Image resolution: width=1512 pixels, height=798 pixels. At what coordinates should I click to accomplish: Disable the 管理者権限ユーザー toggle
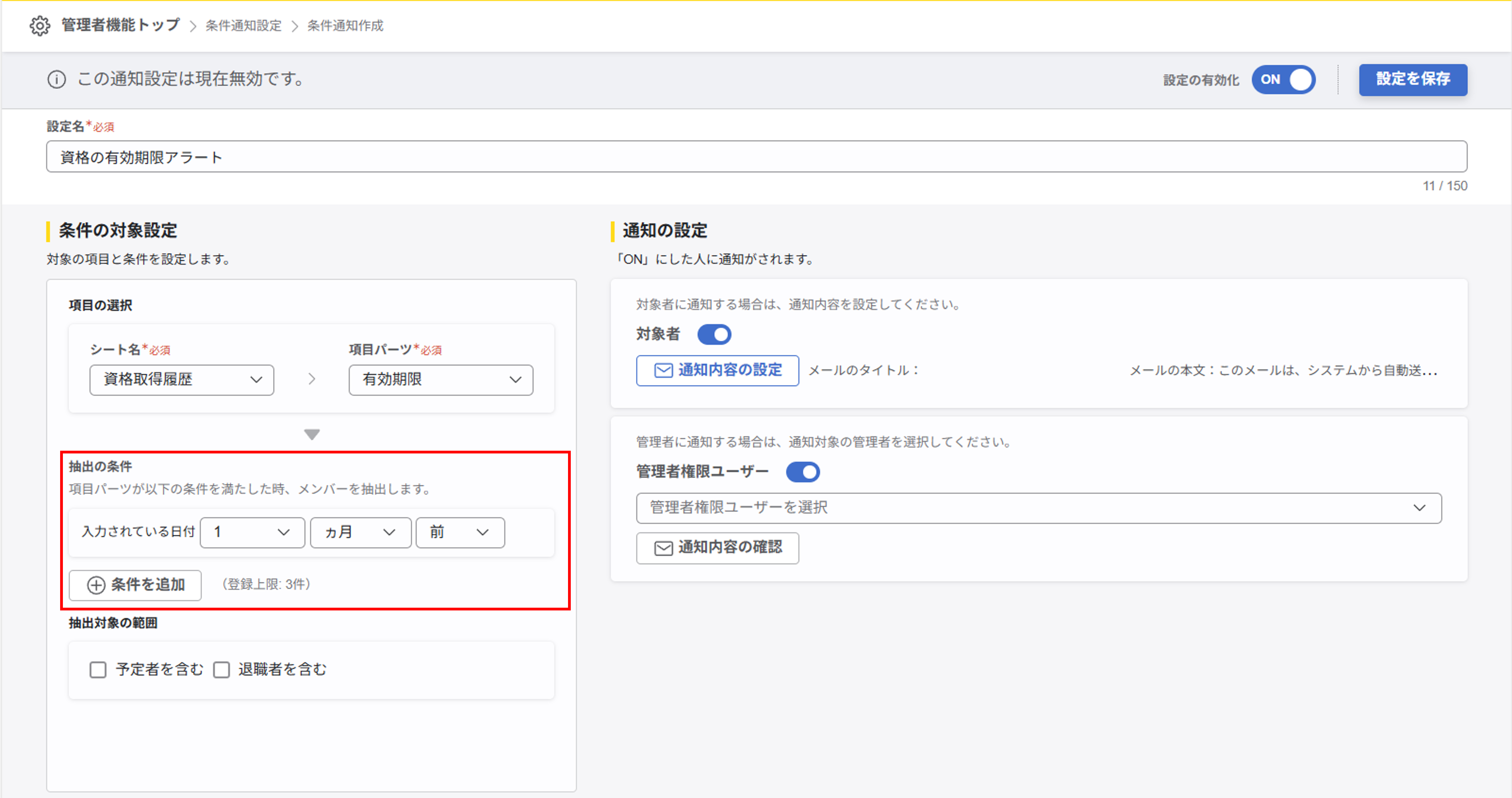pos(803,472)
